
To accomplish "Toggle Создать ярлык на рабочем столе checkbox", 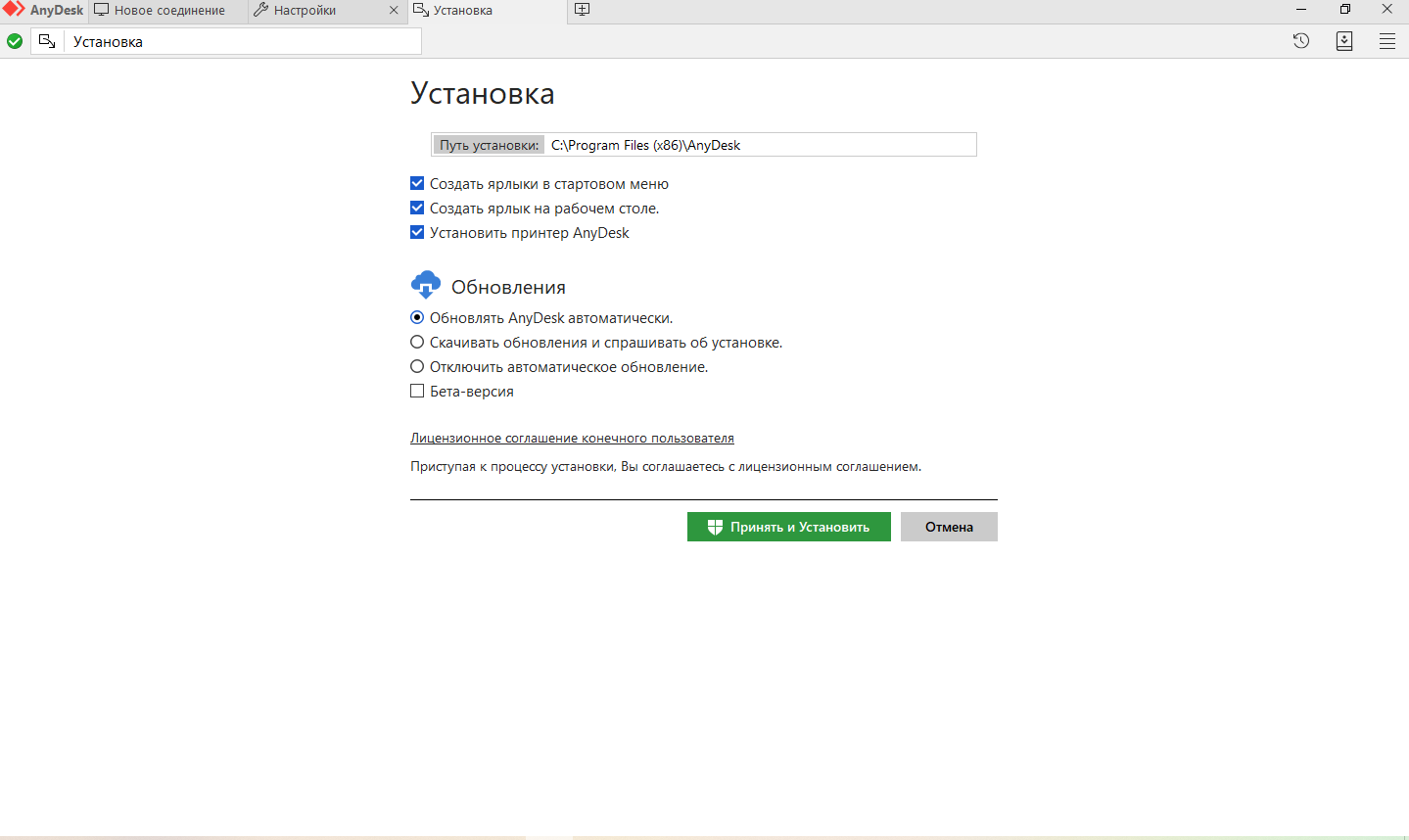I will pos(417,208).
